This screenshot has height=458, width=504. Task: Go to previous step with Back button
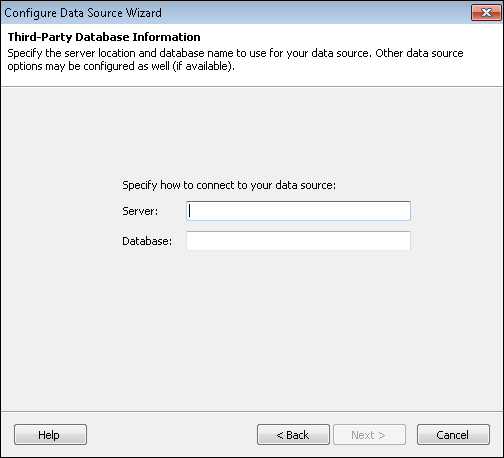pos(293,435)
